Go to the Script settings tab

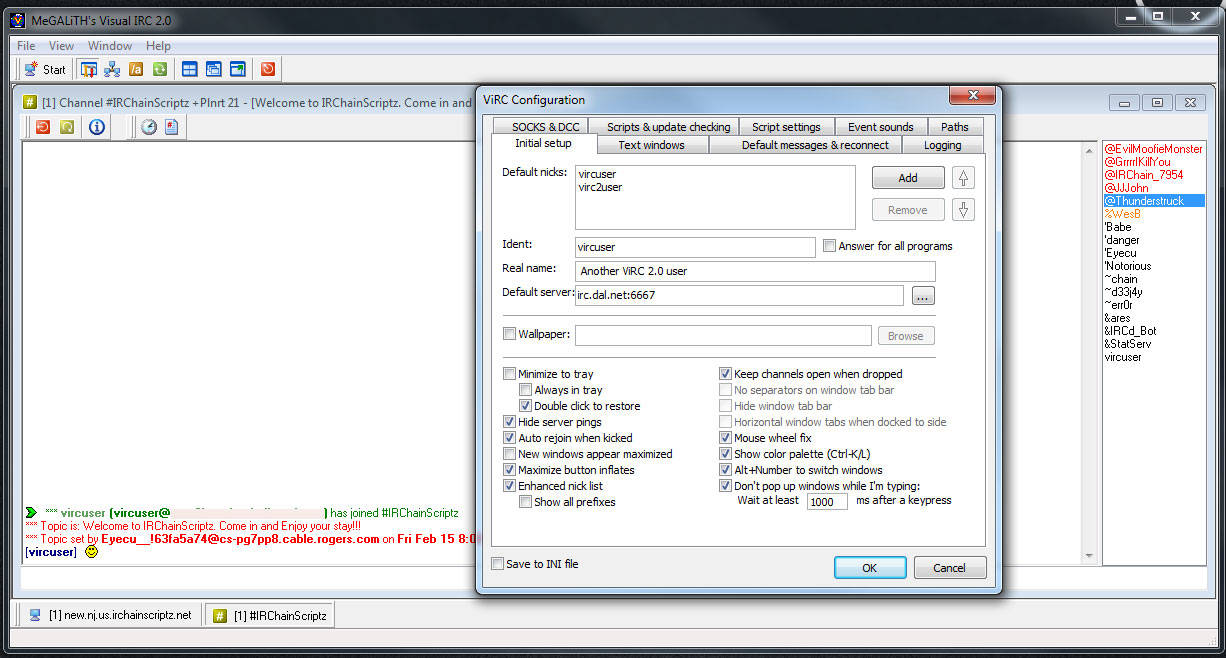coord(786,127)
